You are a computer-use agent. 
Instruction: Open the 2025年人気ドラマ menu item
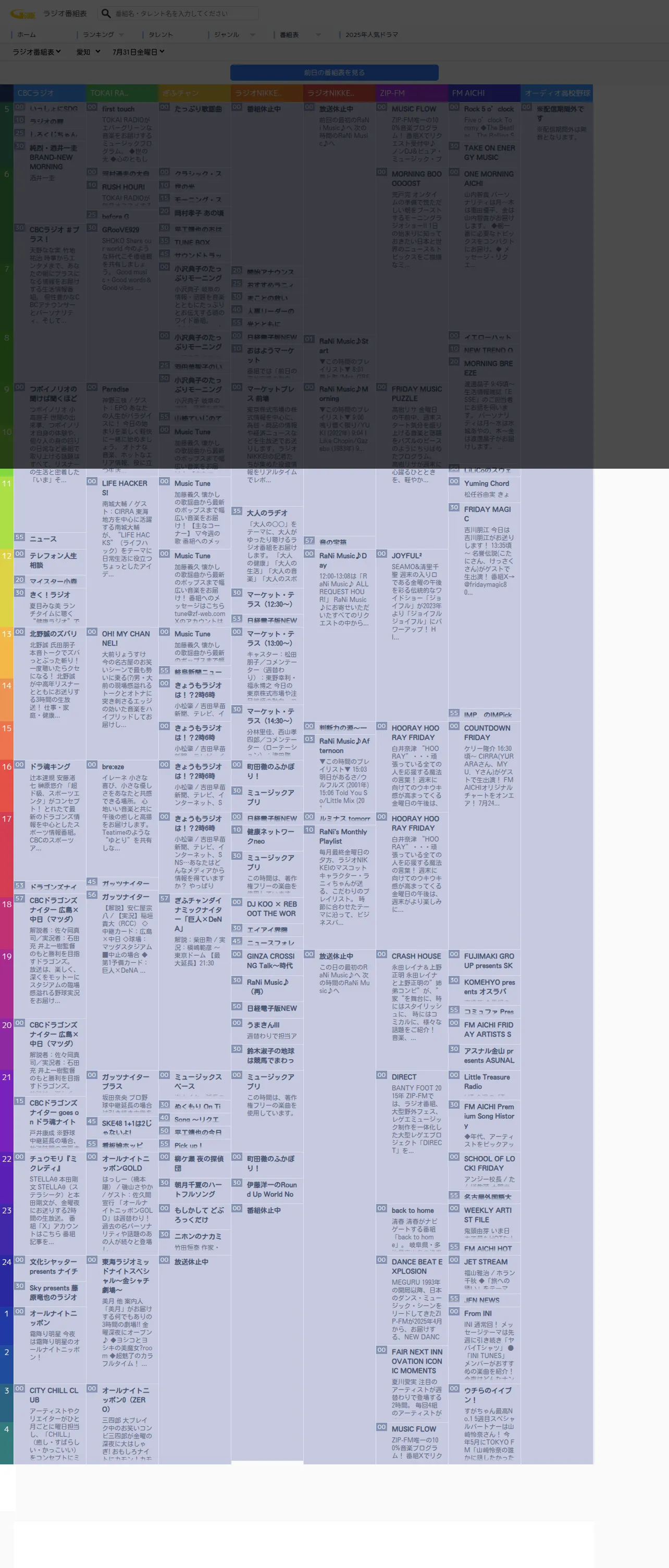click(x=372, y=35)
